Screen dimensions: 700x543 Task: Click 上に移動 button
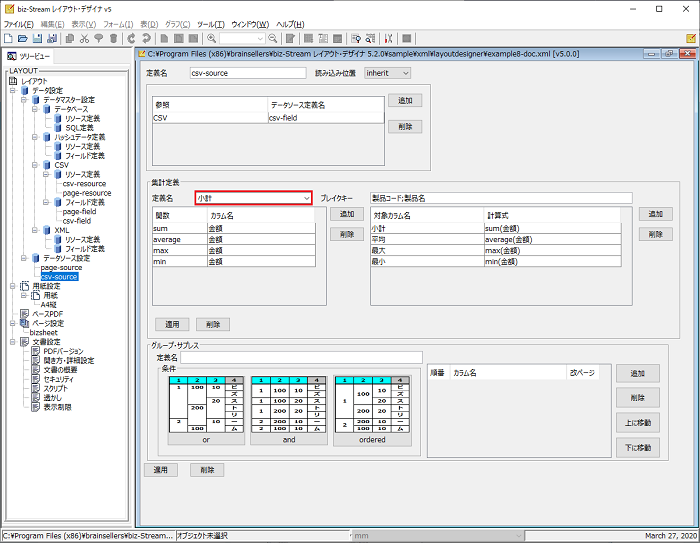638,422
